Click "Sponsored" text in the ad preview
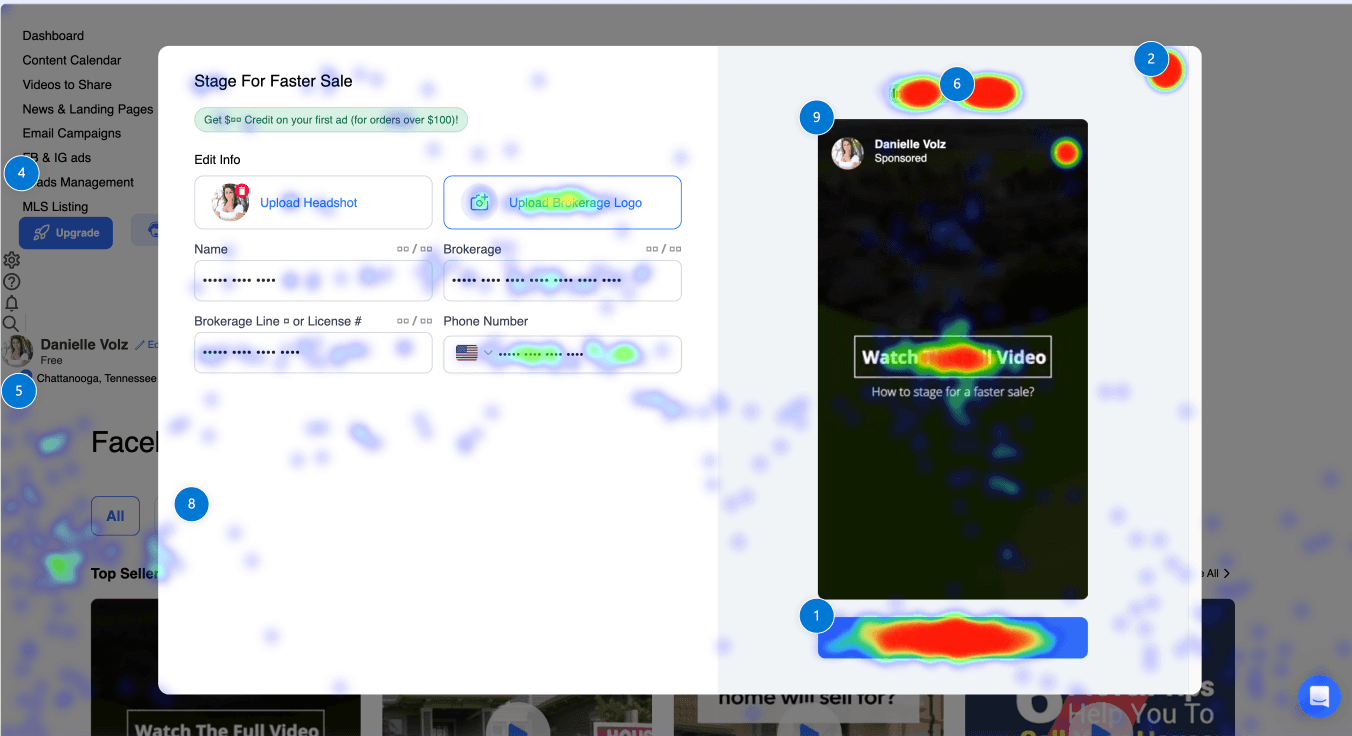Viewport: 1352px width, 736px height. click(x=901, y=158)
